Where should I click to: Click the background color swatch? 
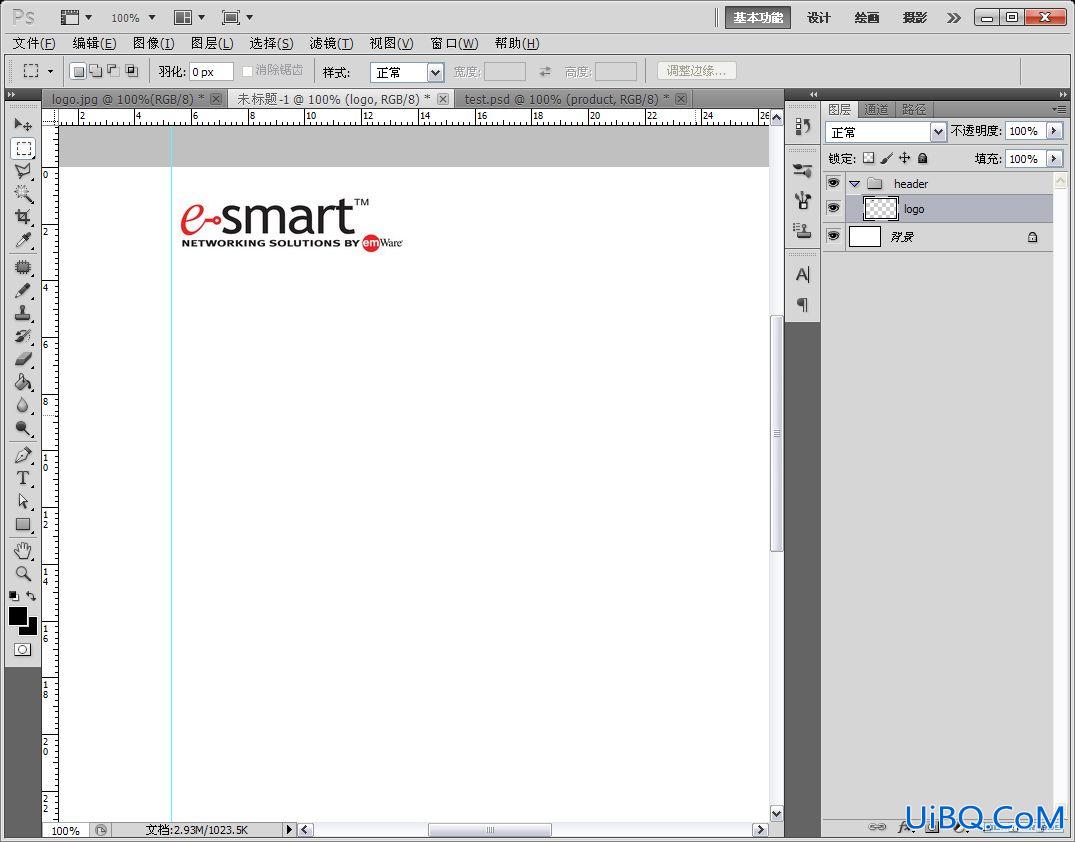click(31, 629)
